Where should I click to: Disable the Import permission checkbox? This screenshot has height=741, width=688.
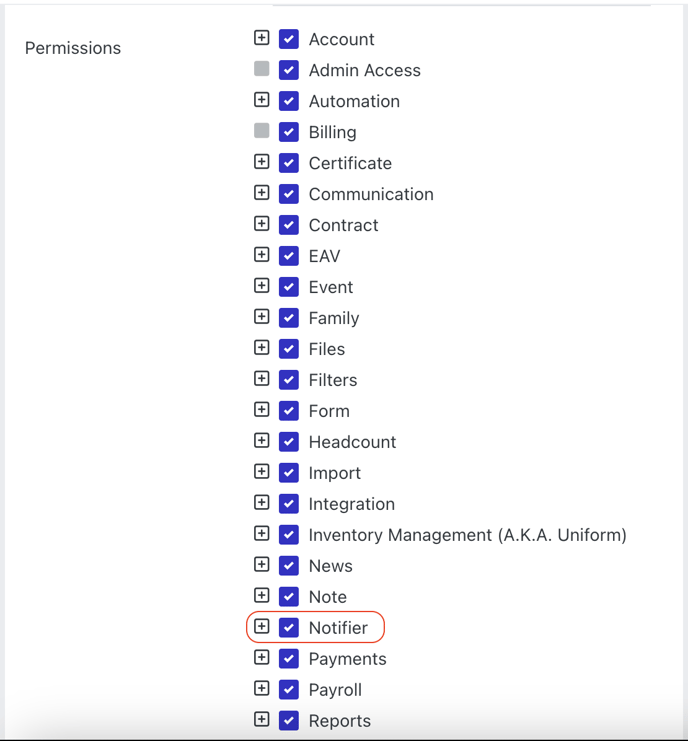point(289,473)
